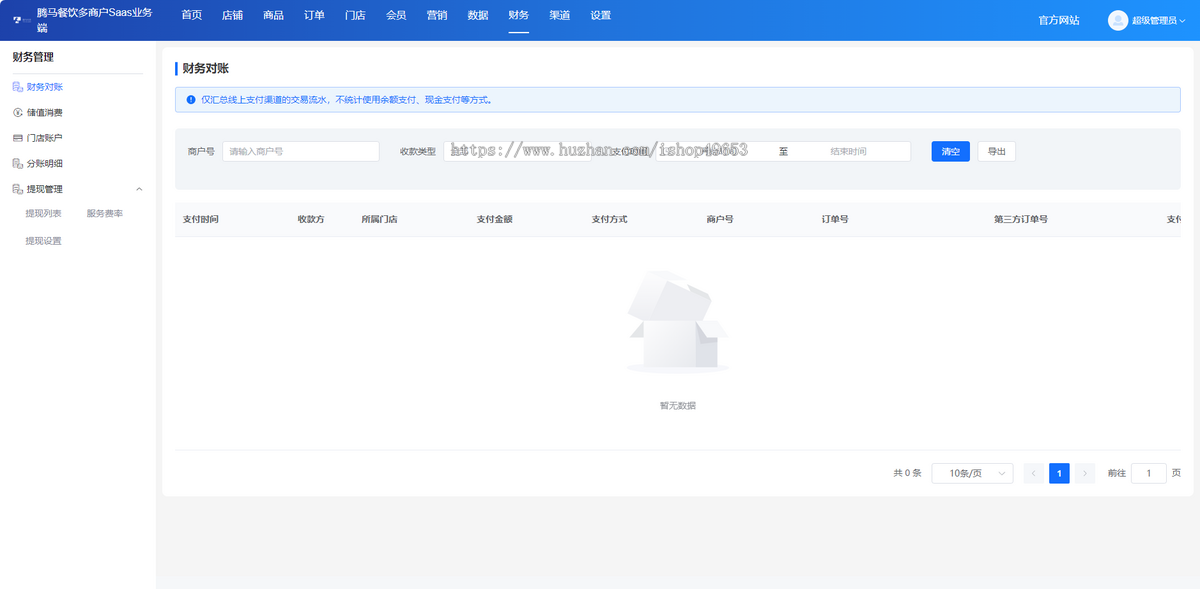
Task: Open the 营销 top menu
Action: [x=437, y=15]
